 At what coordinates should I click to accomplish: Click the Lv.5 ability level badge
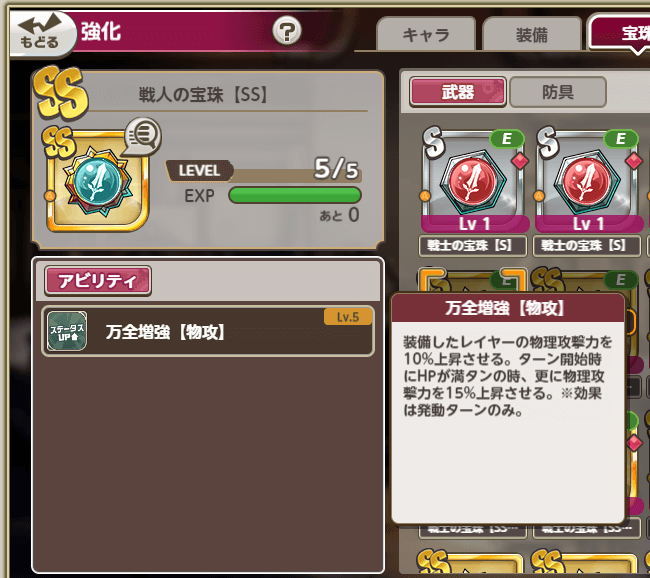(x=348, y=317)
